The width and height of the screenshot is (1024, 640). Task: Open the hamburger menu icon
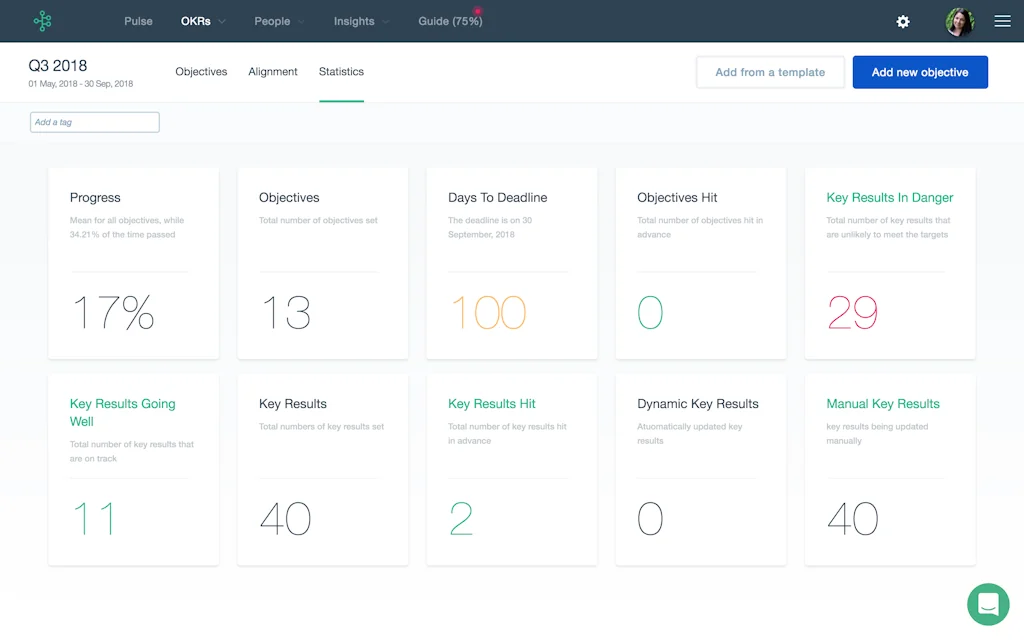pyautogui.click(x=1003, y=21)
